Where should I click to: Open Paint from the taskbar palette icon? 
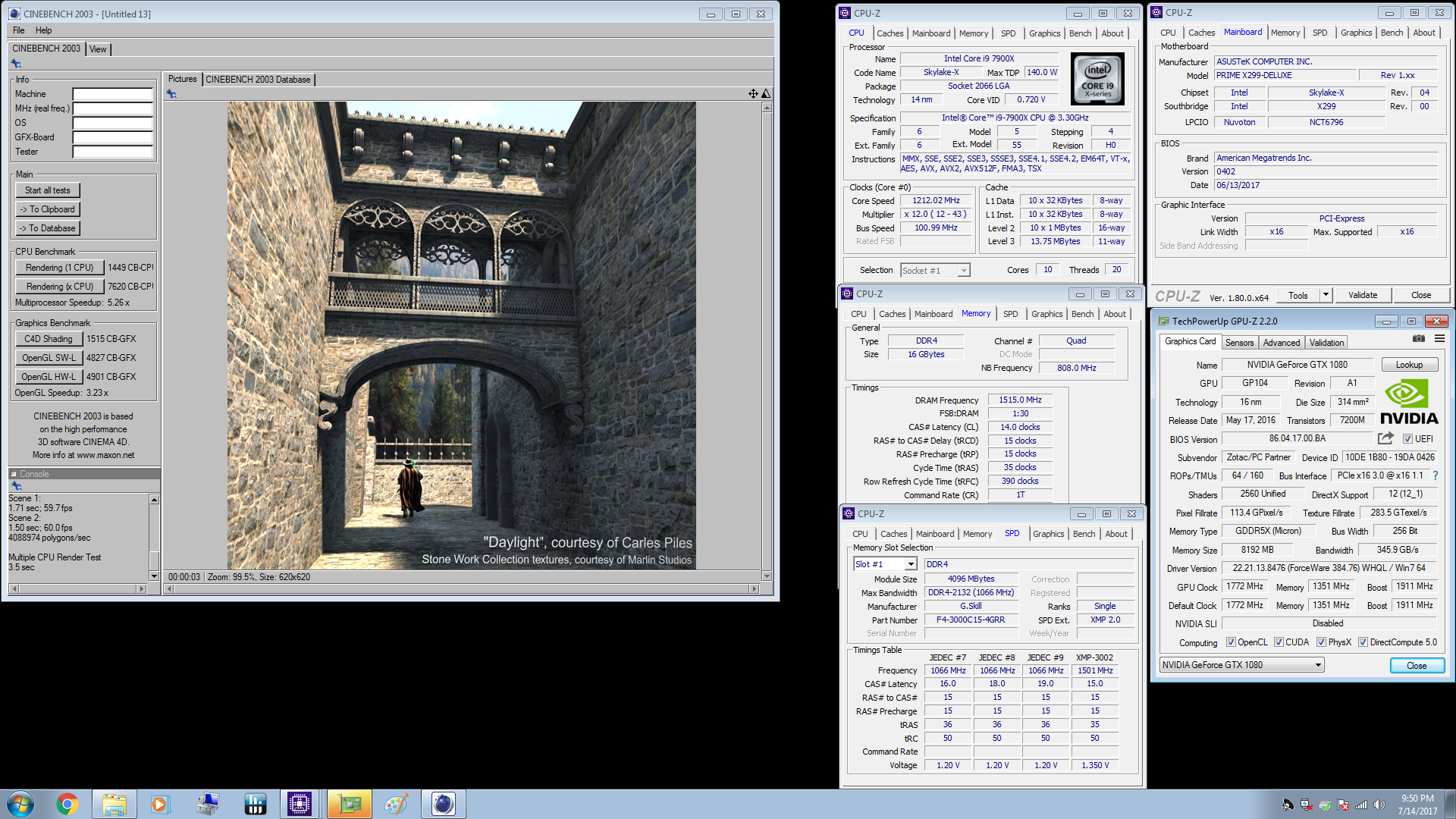tap(395, 804)
